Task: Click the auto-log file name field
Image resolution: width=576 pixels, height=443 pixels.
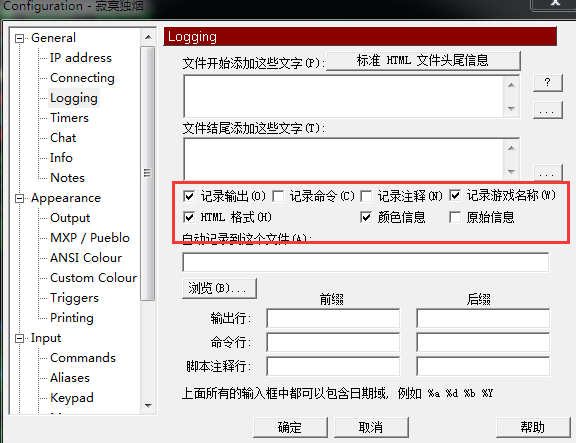Action: click(x=366, y=262)
